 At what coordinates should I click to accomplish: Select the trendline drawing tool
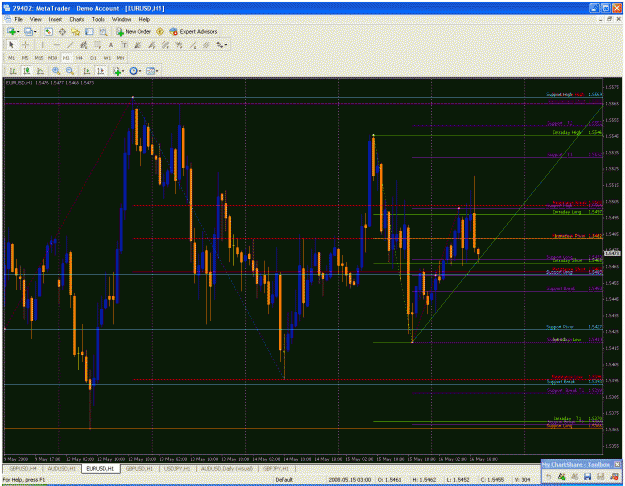pyautogui.click(x=70, y=45)
